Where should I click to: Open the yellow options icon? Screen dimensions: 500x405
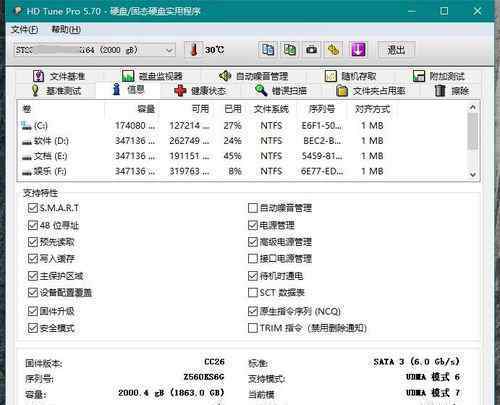334,50
